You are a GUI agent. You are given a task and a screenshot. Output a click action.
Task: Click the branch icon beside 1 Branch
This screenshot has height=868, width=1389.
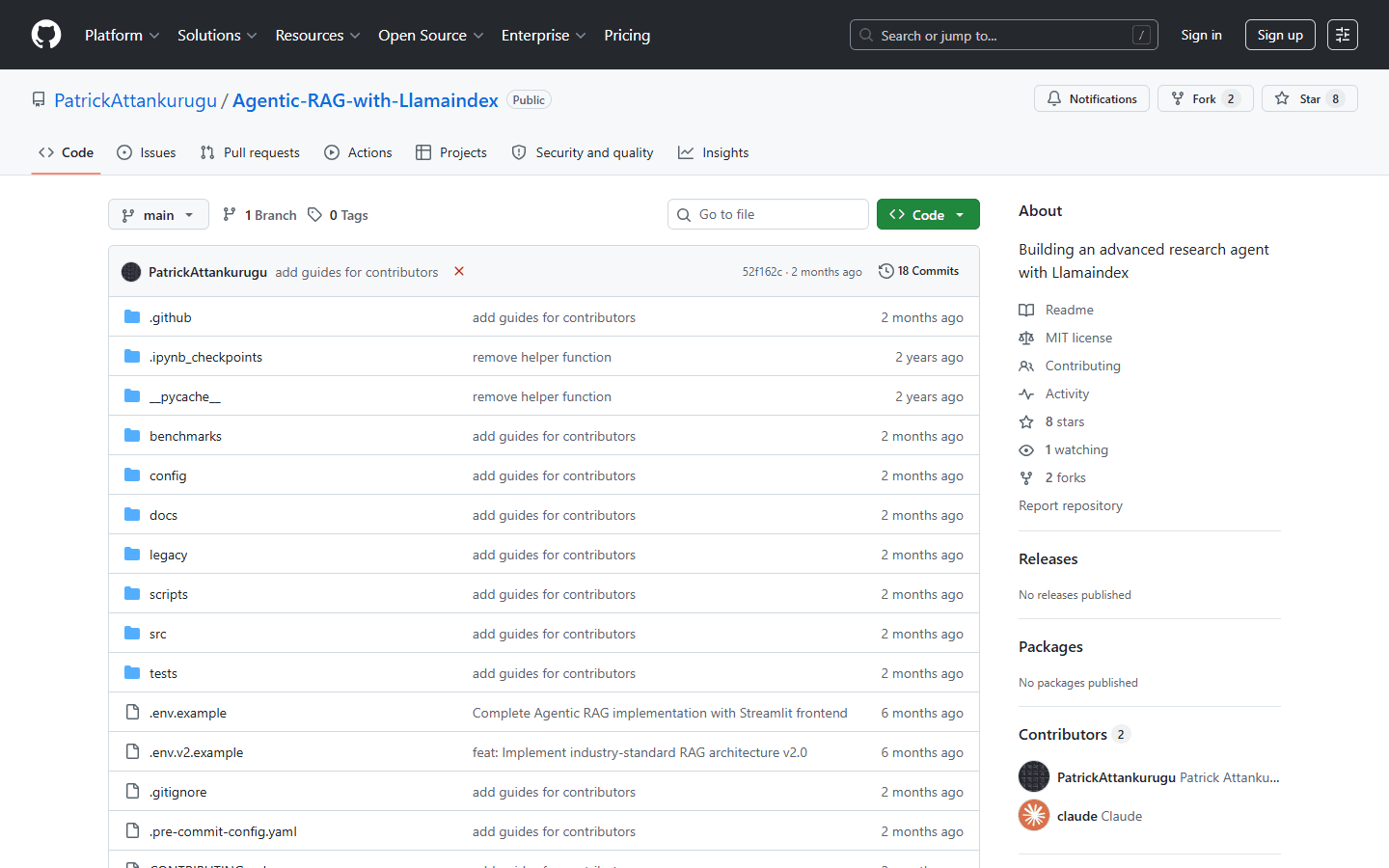[230, 214]
